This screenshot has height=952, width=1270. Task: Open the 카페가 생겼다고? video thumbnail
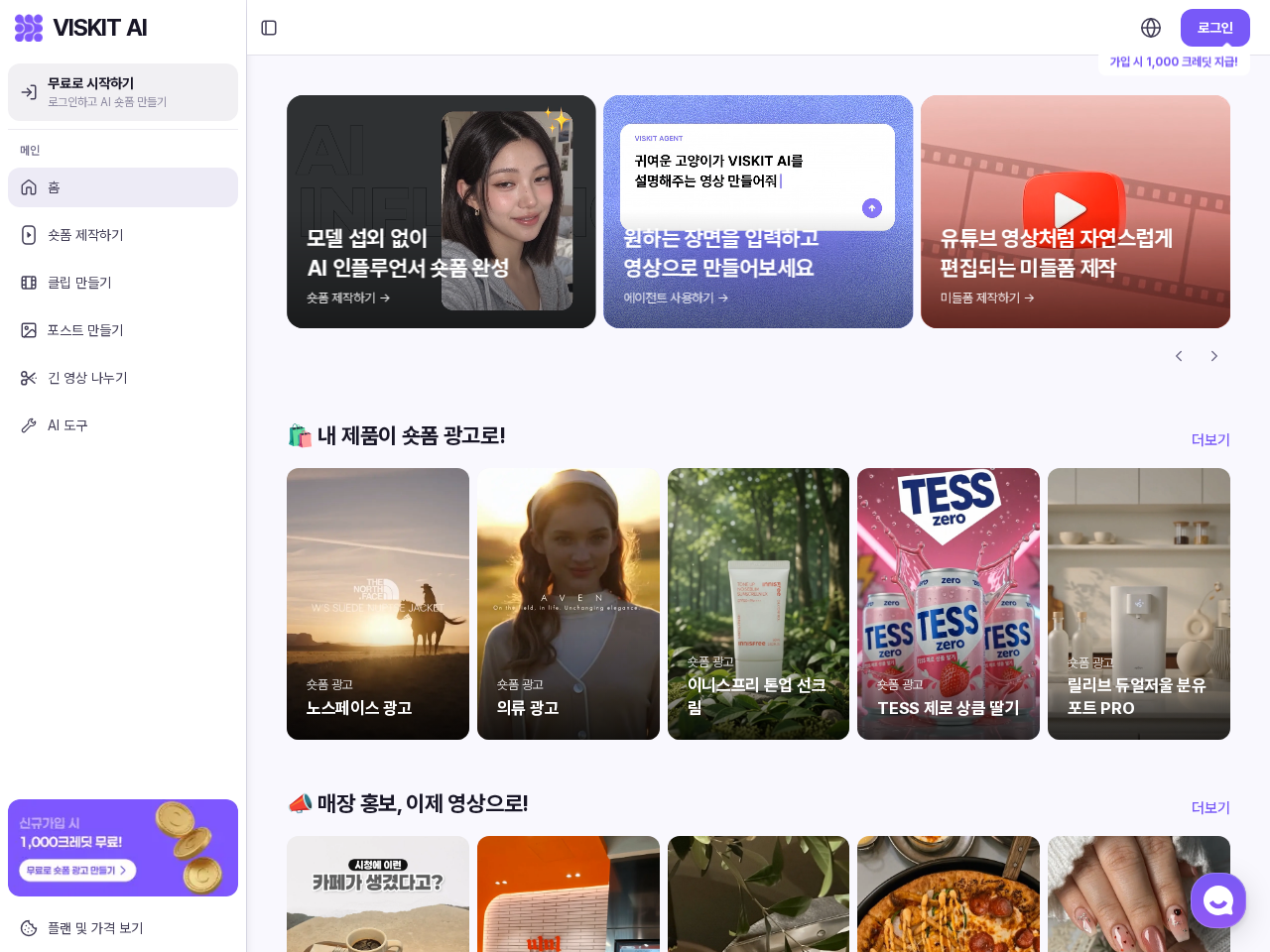[378, 893]
